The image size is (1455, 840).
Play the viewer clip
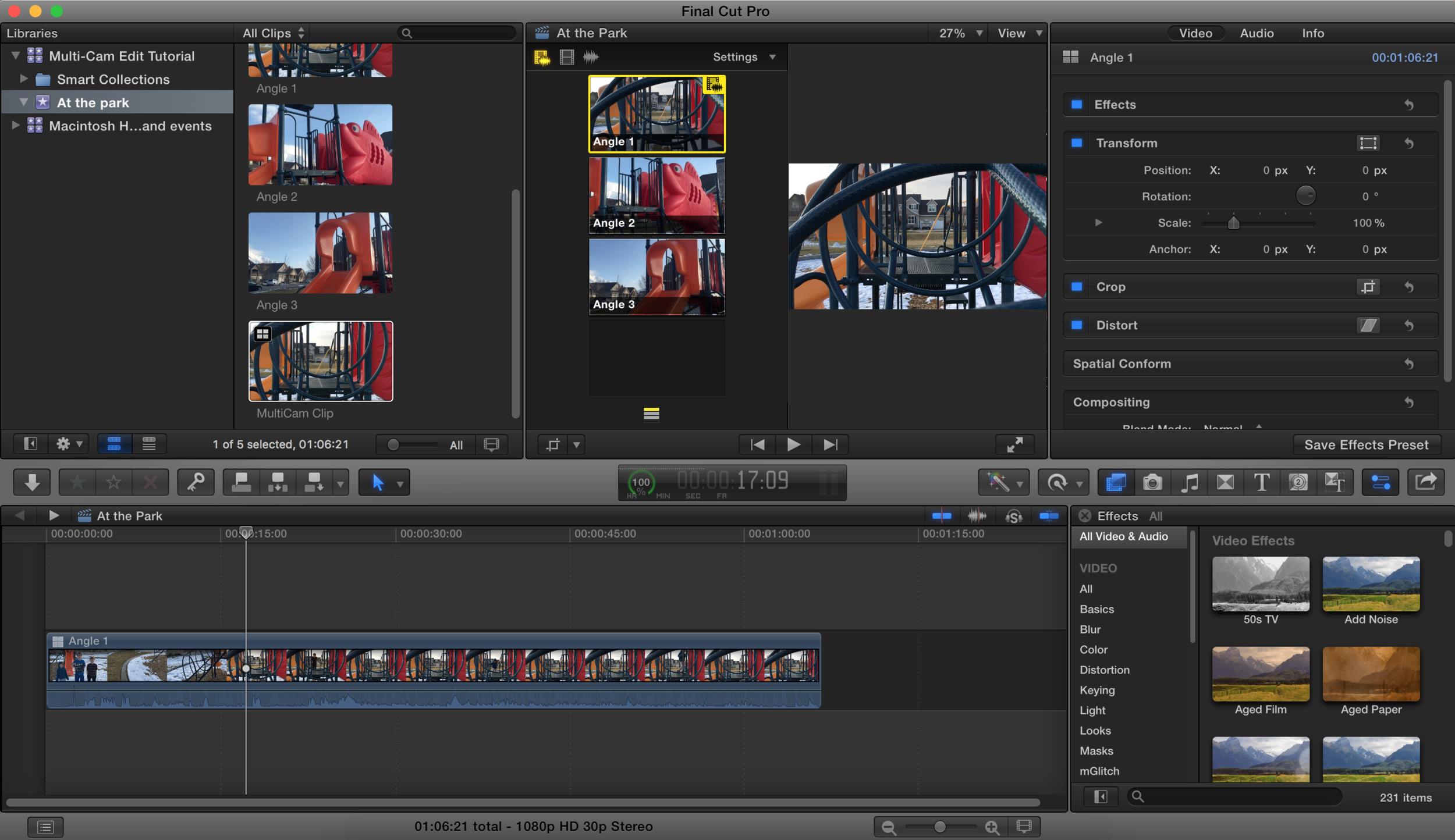793,444
